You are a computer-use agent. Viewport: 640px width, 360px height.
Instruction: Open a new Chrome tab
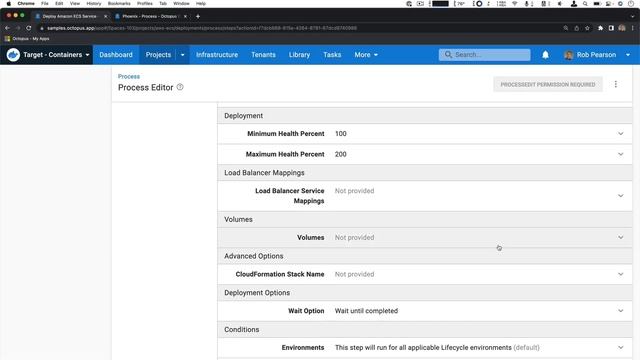[x=198, y=16]
